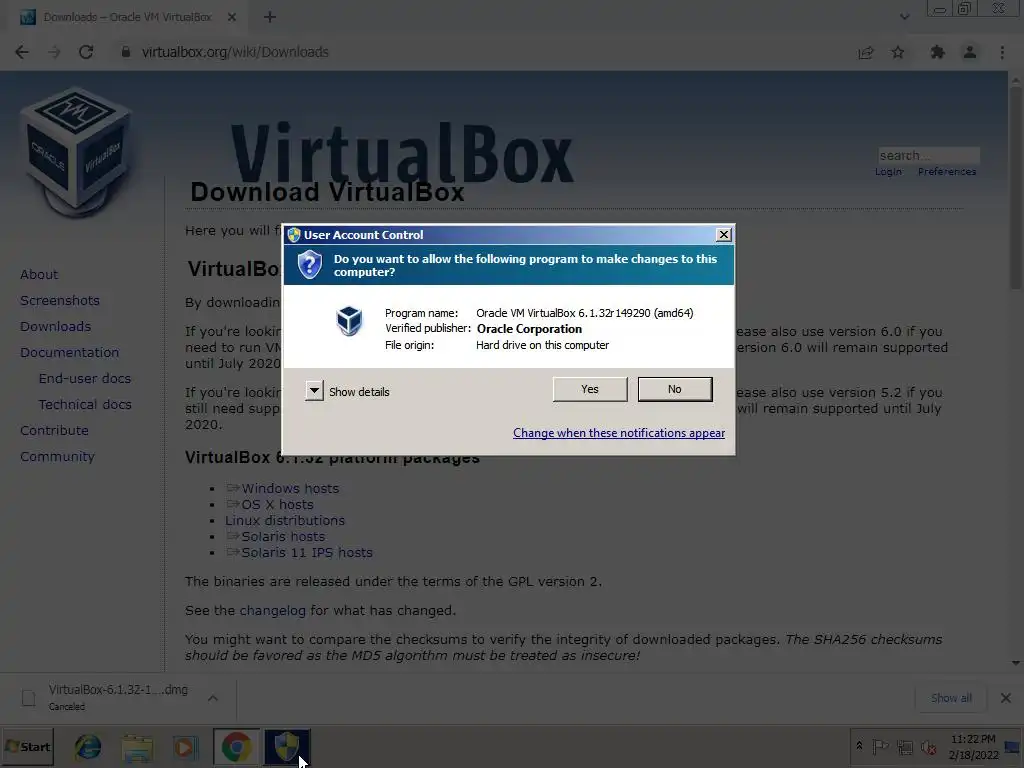This screenshot has width=1024, height=768.
Task: Open the Solaris 11 IPS hosts link
Action: click(x=307, y=552)
